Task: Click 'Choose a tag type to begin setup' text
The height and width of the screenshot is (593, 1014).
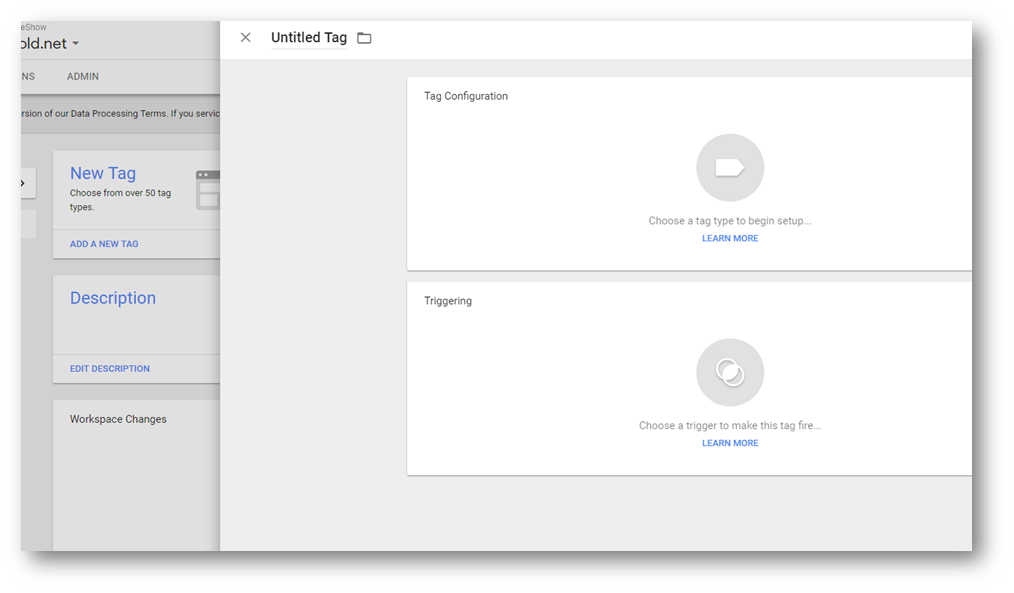Action: 730,221
